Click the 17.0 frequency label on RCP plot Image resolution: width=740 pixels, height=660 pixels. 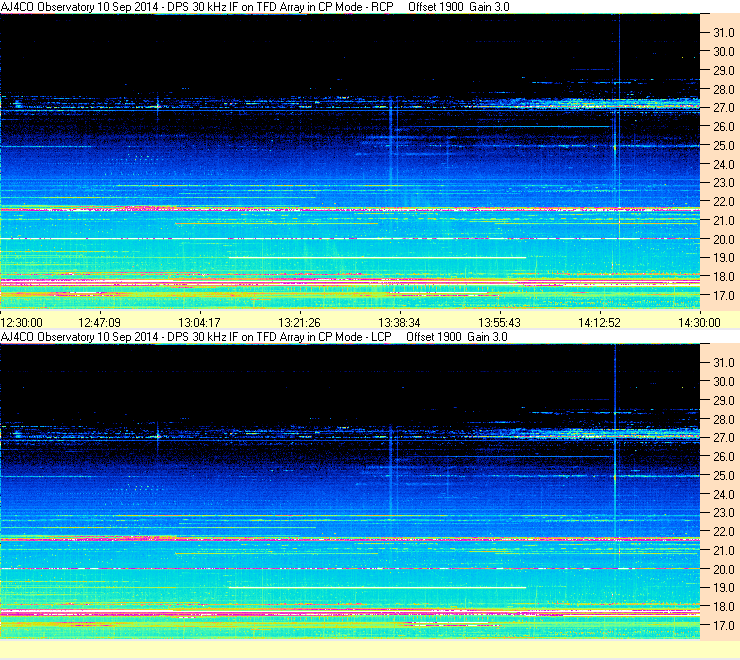724,296
